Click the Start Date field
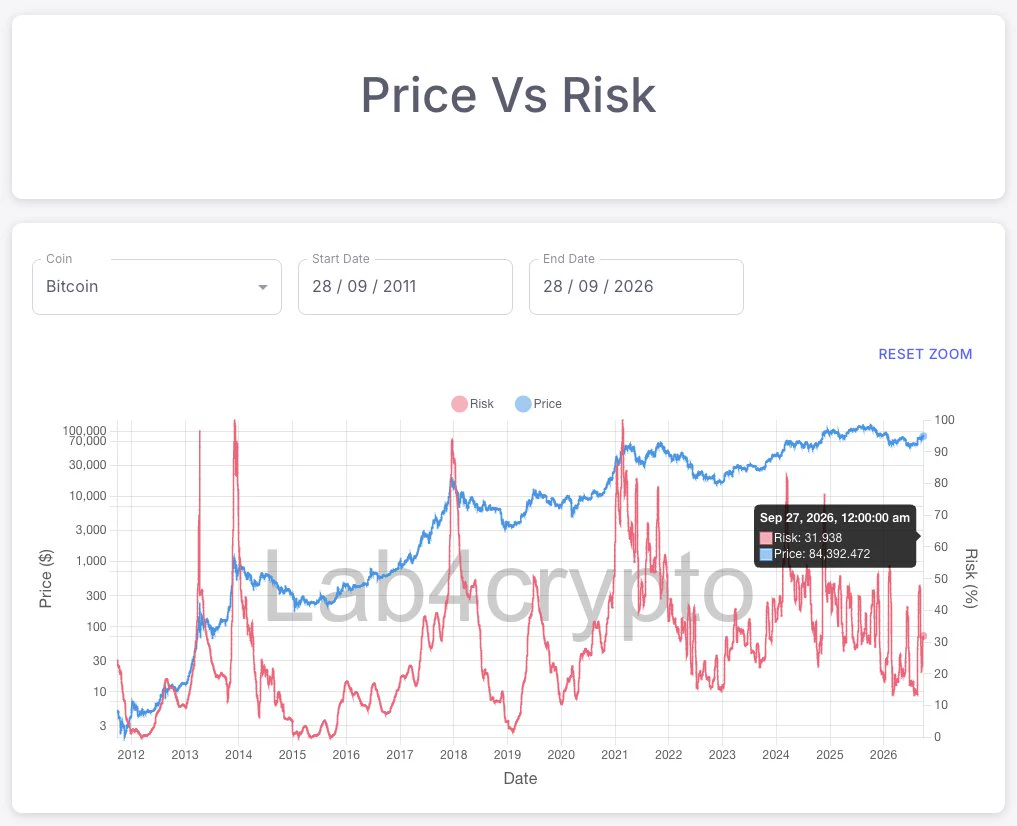Viewport: 1017px width, 826px height. pyautogui.click(x=405, y=287)
